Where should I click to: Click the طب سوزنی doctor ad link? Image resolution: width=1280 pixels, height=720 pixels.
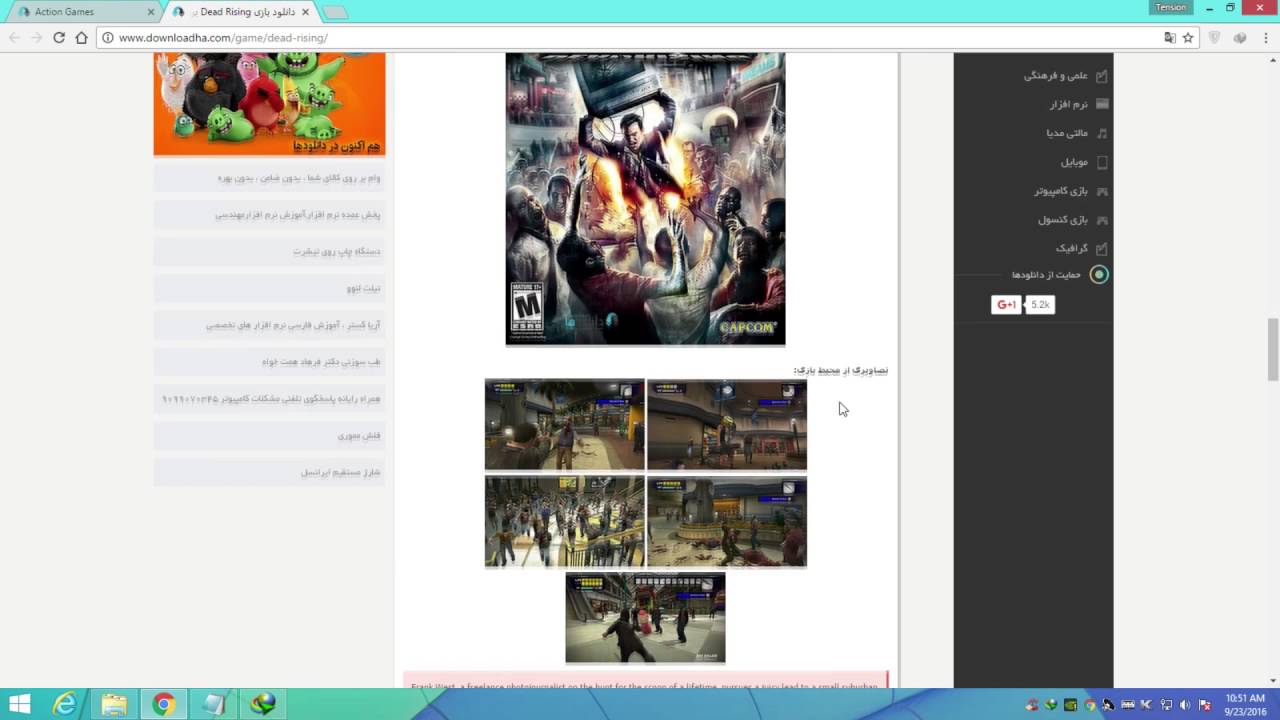[x=321, y=362]
